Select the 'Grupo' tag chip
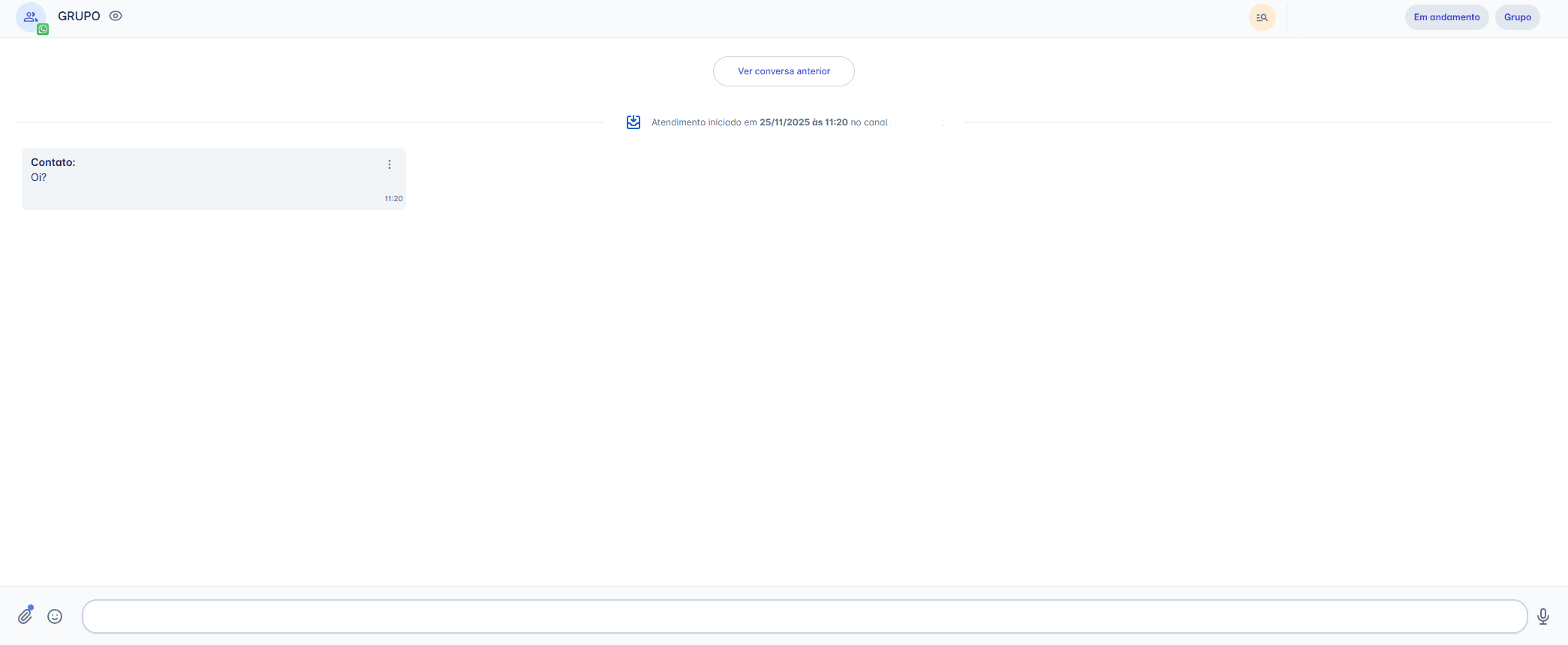 (x=1517, y=17)
